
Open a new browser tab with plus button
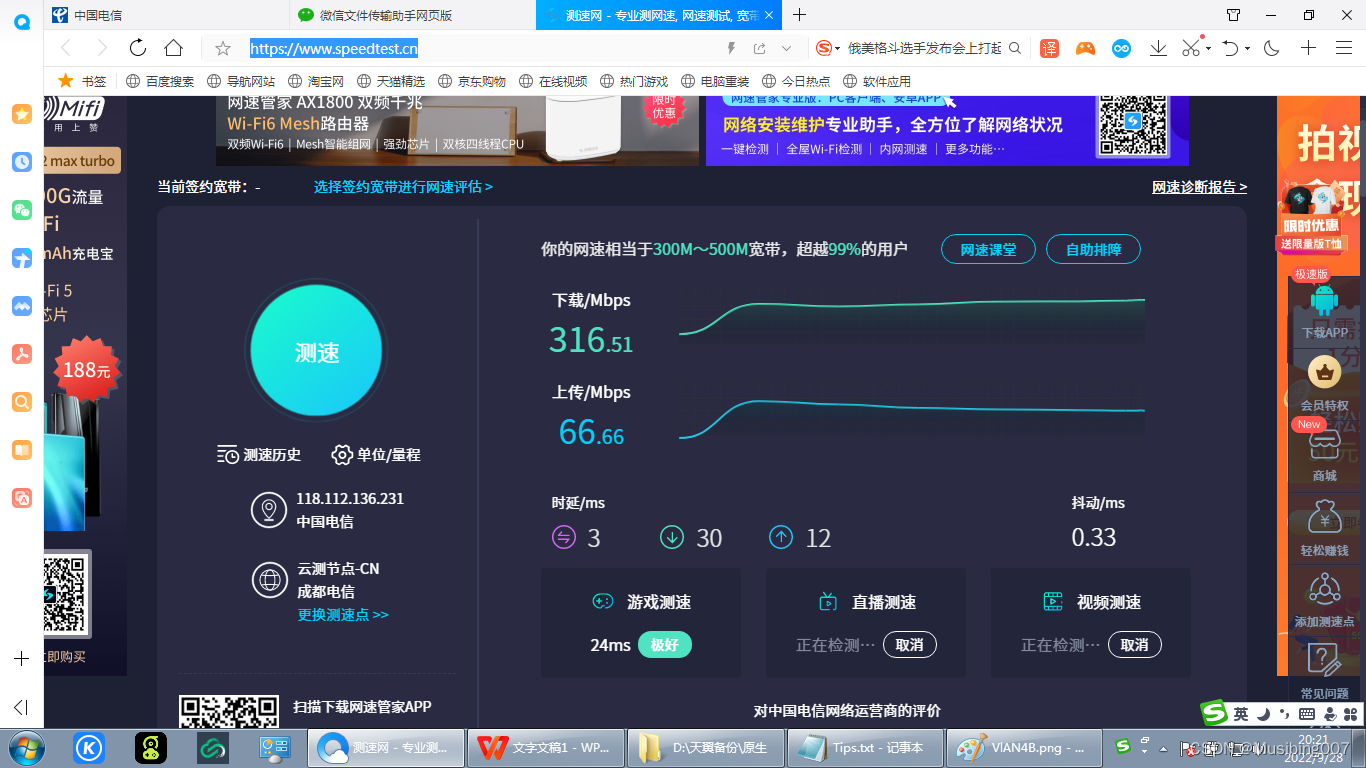click(x=799, y=15)
